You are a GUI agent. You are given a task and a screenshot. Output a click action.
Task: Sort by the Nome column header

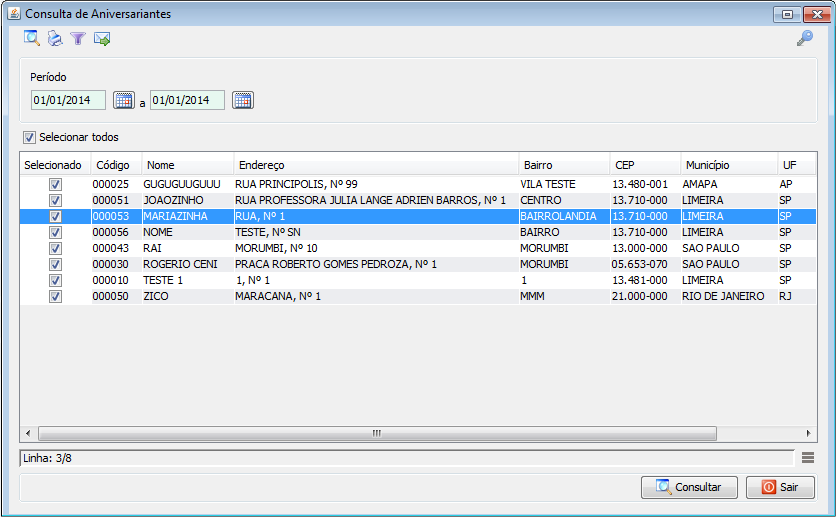pos(187,165)
